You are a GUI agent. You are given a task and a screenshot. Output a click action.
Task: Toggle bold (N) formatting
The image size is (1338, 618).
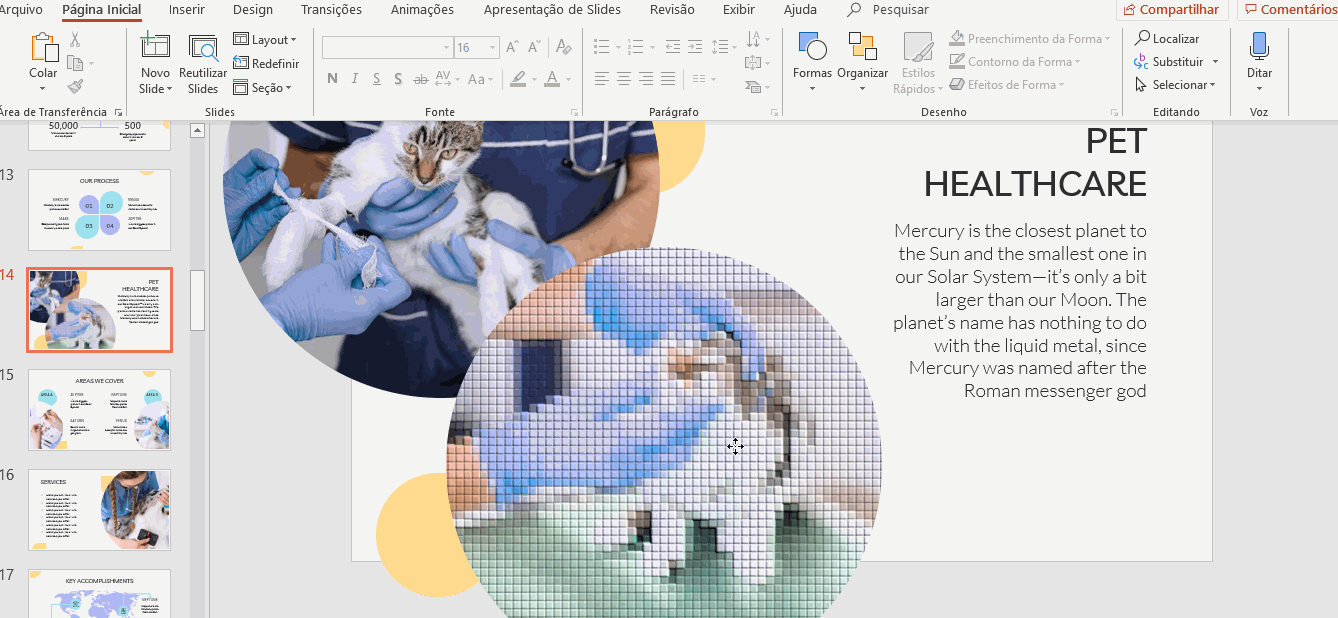tap(333, 79)
